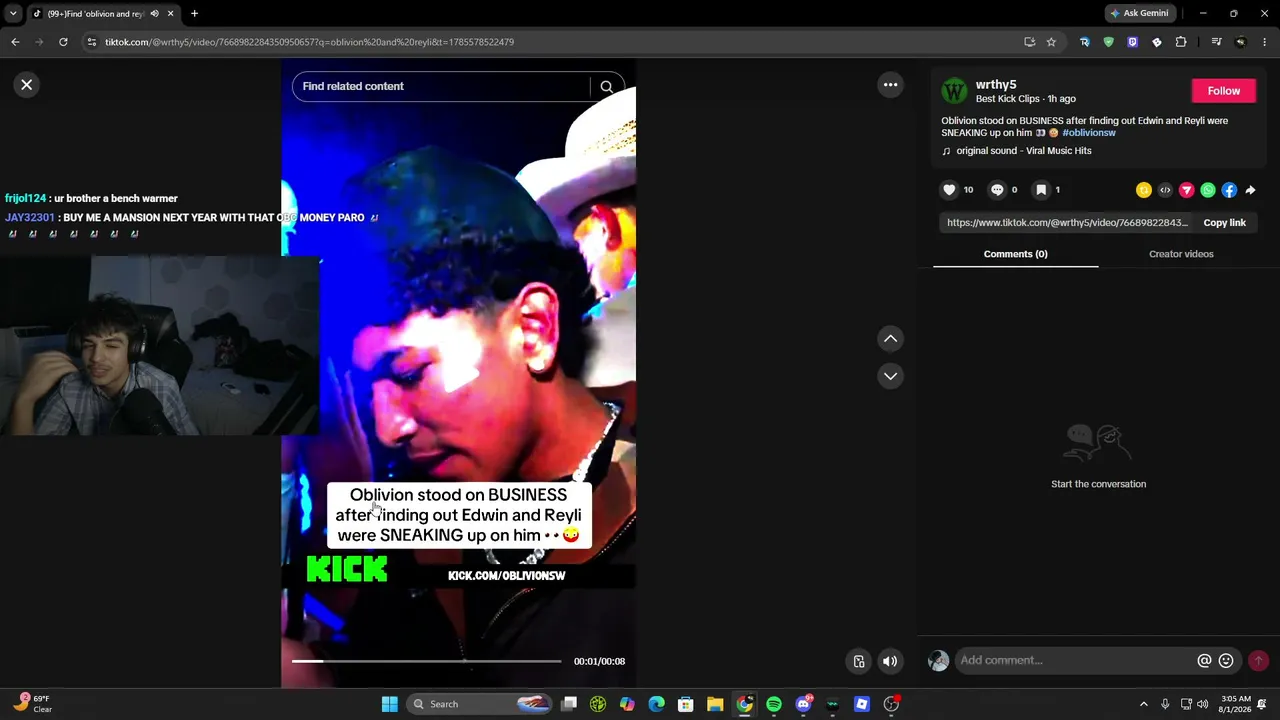
Task: Toggle the video volume speaker button
Action: [889, 661]
